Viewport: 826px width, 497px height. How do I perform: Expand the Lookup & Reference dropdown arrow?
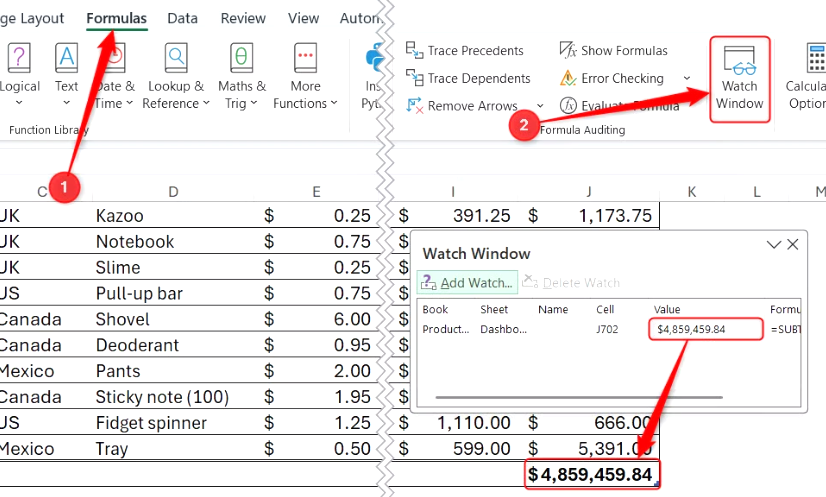click(x=206, y=103)
